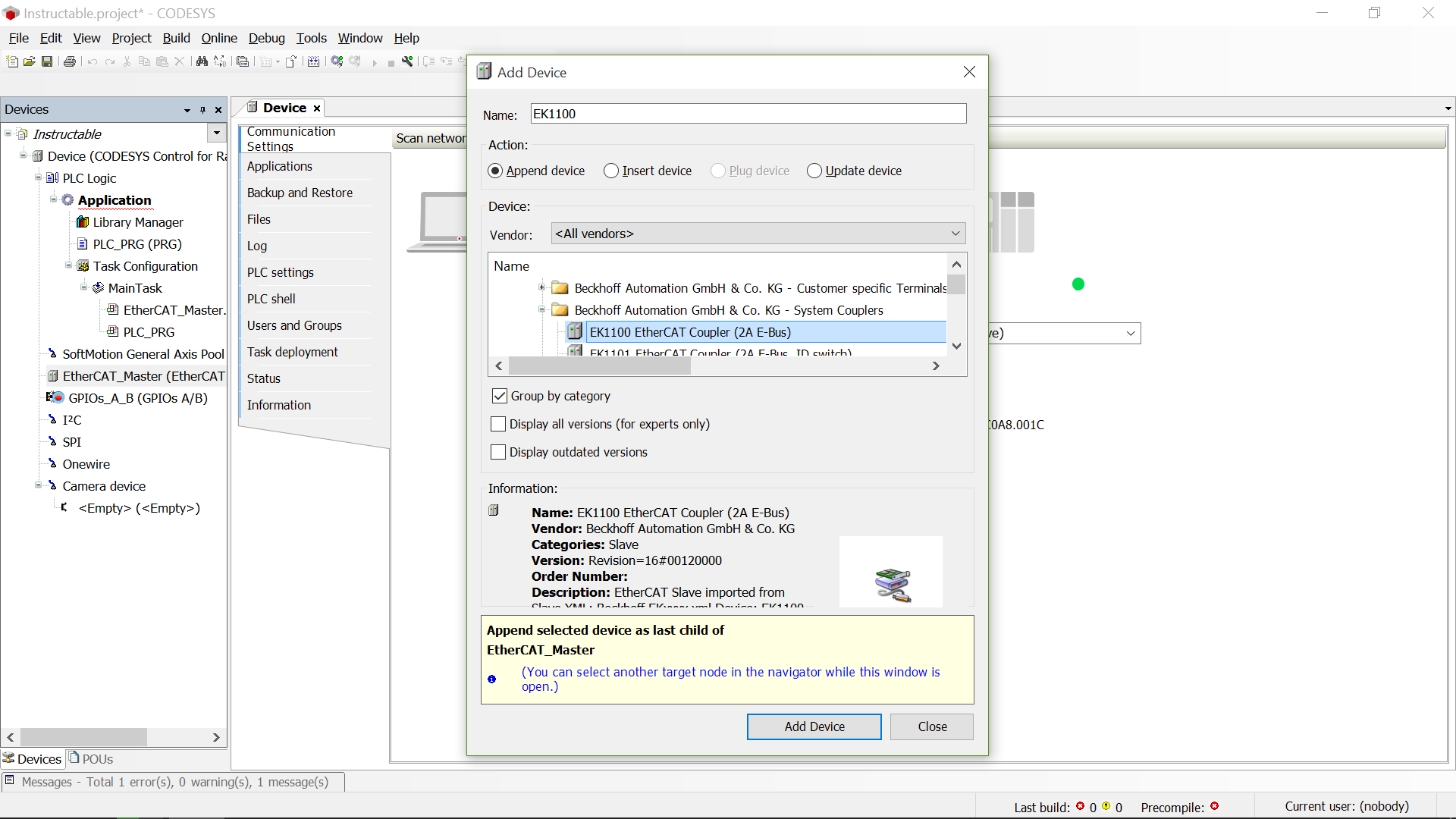Select the Insert device radio button
The width and height of the screenshot is (1456, 819).
(x=611, y=171)
